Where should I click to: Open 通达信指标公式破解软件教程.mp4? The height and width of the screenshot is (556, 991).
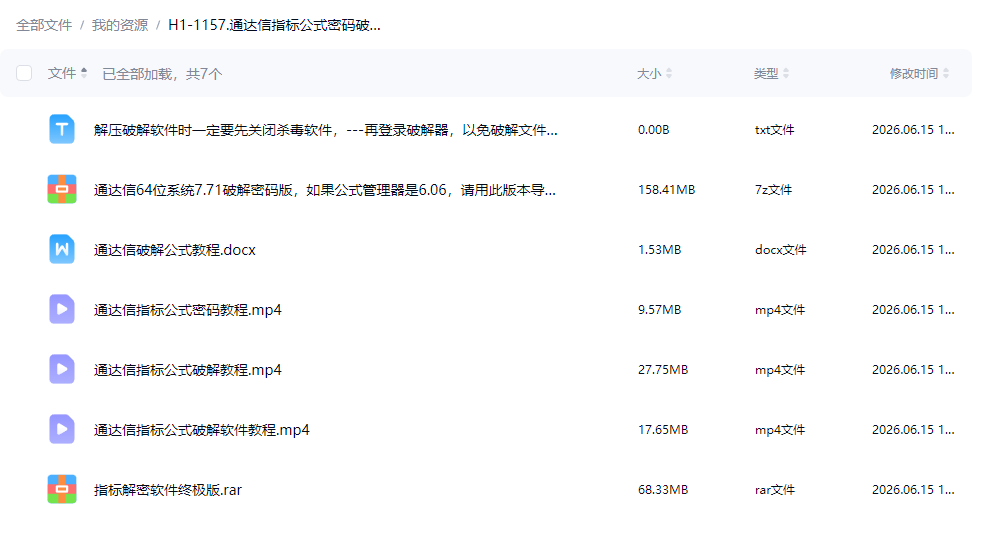(202, 430)
